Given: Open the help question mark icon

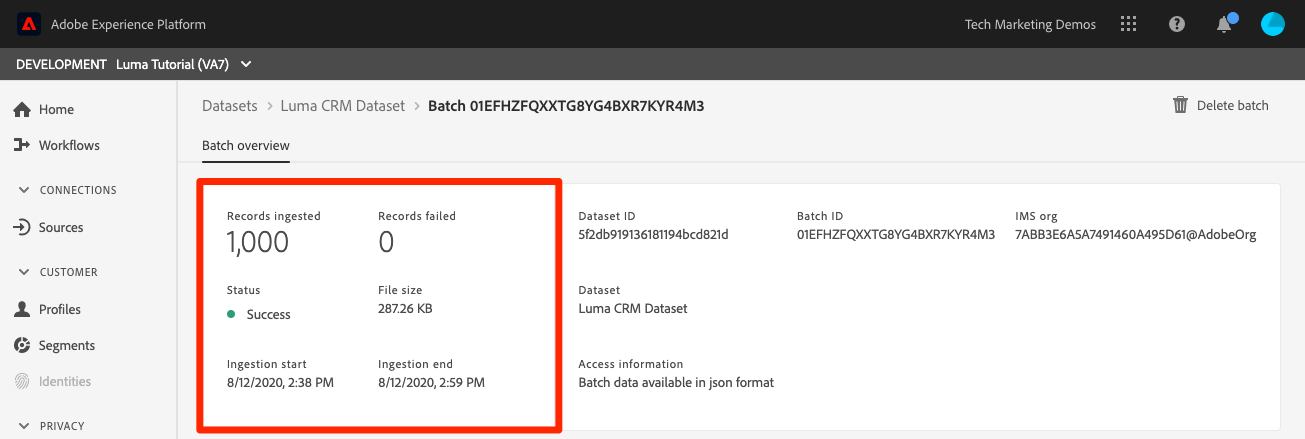Looking at the screenshot, I should point(1177,24).
